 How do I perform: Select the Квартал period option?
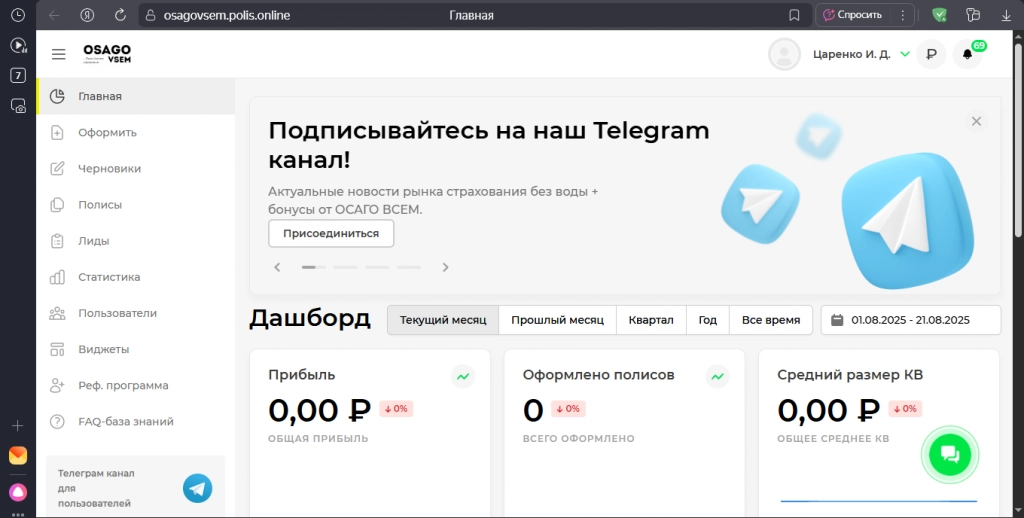651,320
